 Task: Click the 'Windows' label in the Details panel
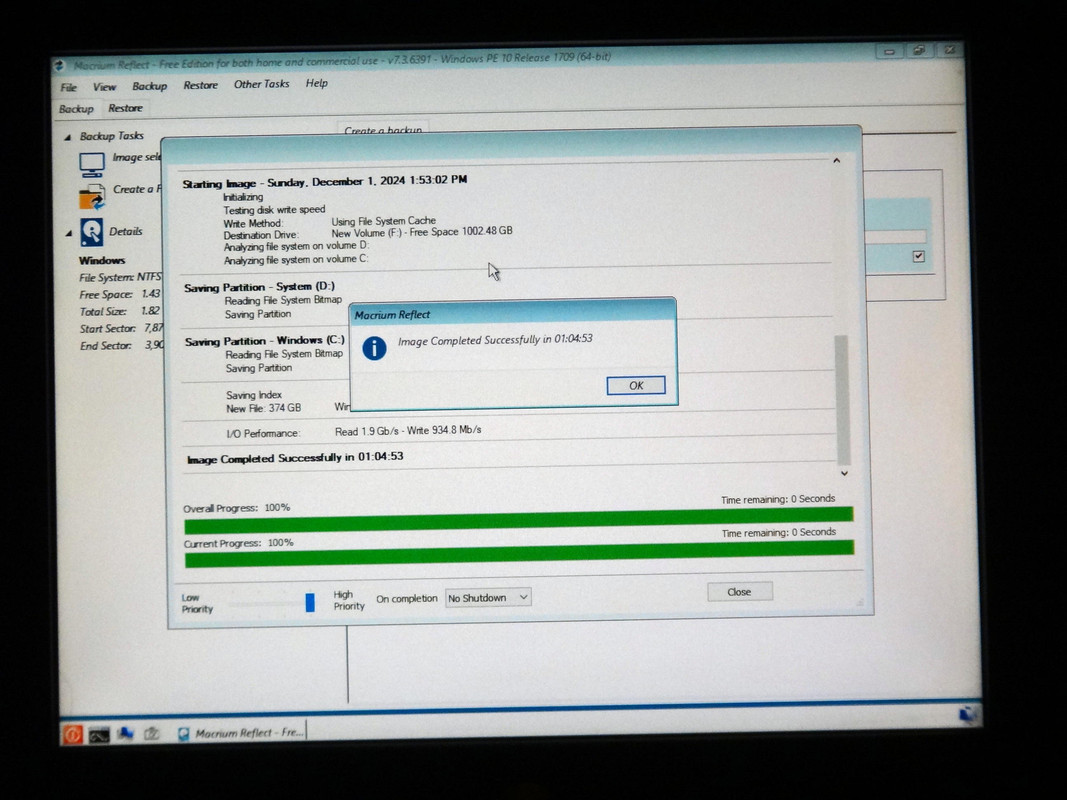pos(102,261)
